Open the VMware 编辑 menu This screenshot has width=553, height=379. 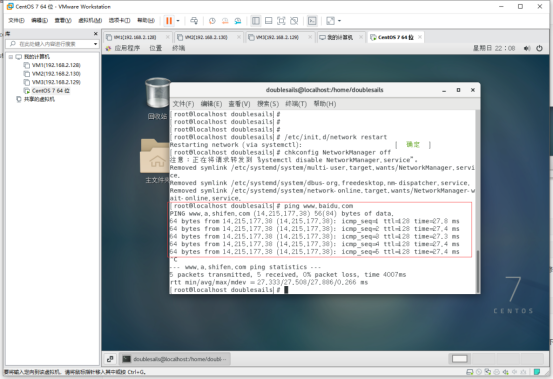click(39, 20)
